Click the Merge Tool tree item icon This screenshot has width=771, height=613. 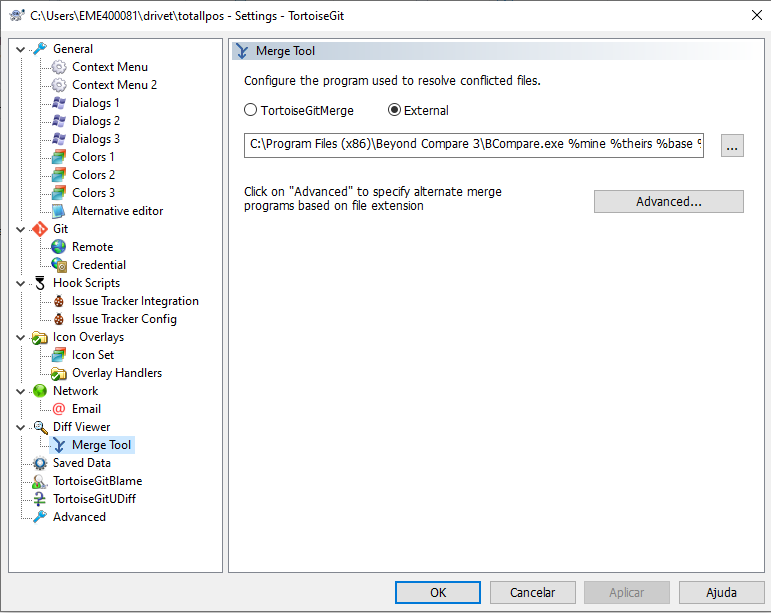click(59, 445)
